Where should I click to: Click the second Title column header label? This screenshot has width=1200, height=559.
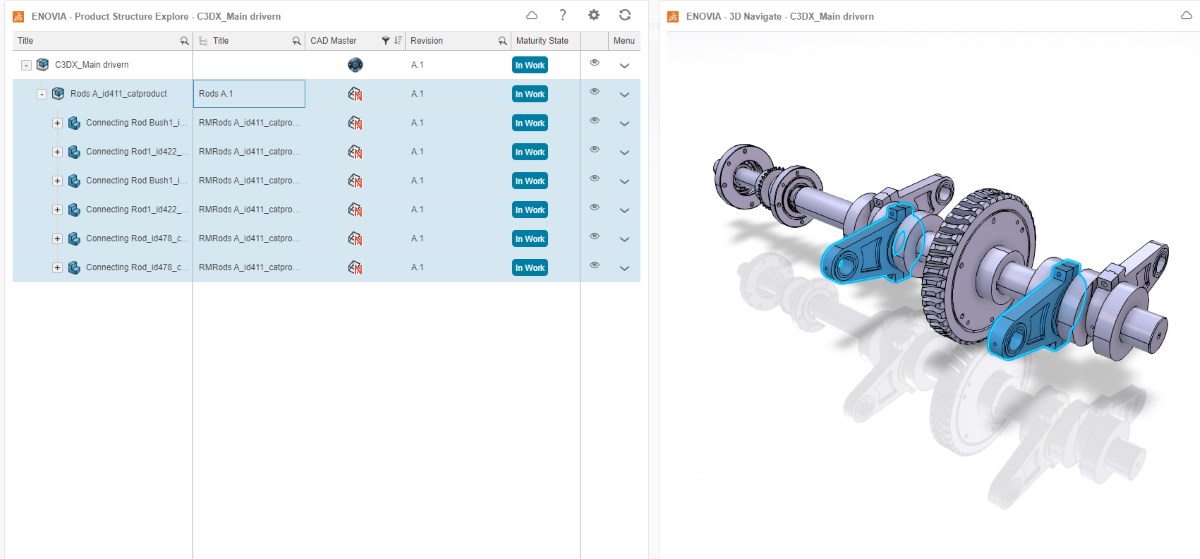click(221, 41)
